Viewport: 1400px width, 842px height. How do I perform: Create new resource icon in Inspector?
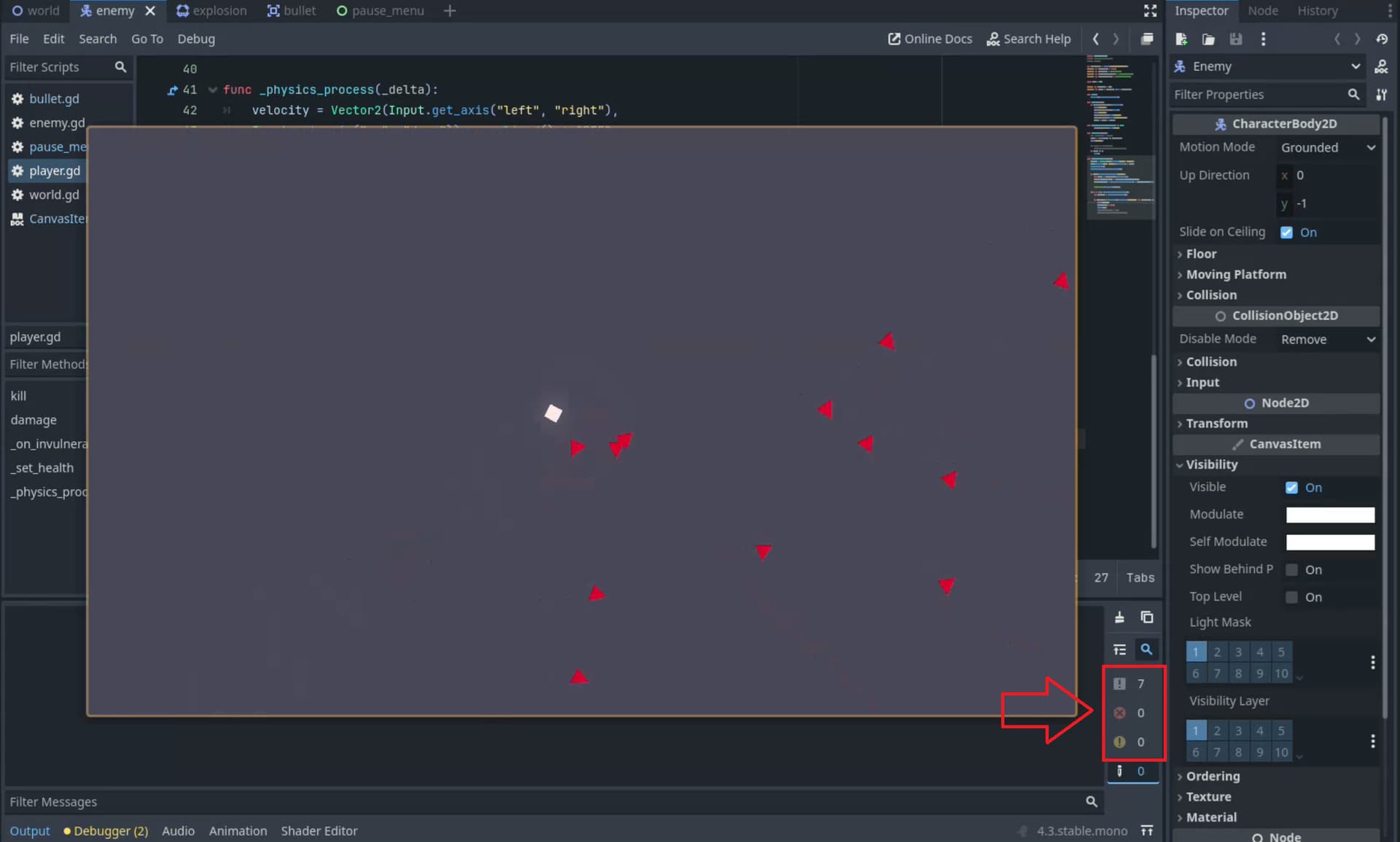point(1181,39)
